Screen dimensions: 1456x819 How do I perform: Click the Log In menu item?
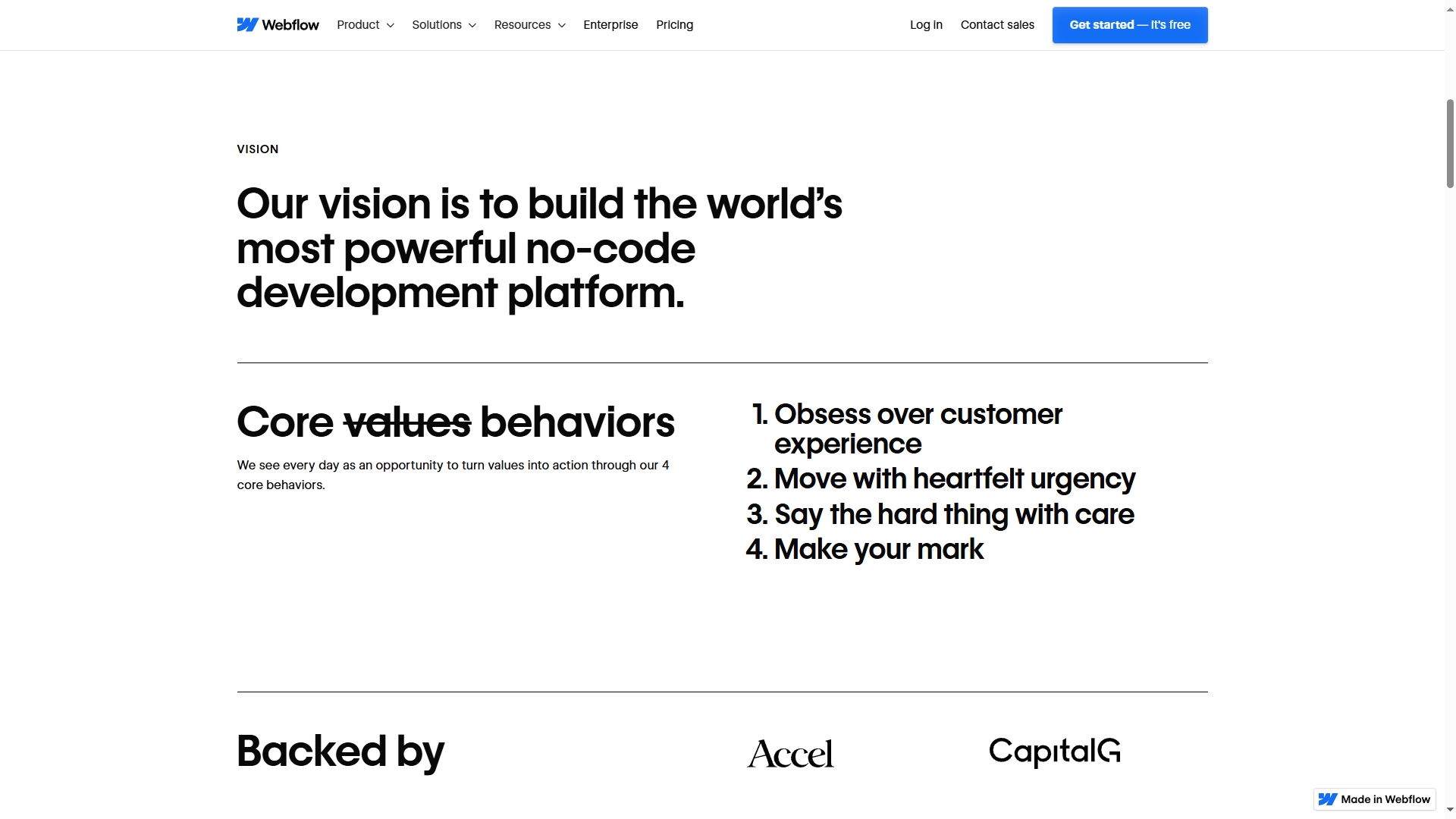pyautogui.click(x=926, y=25)
